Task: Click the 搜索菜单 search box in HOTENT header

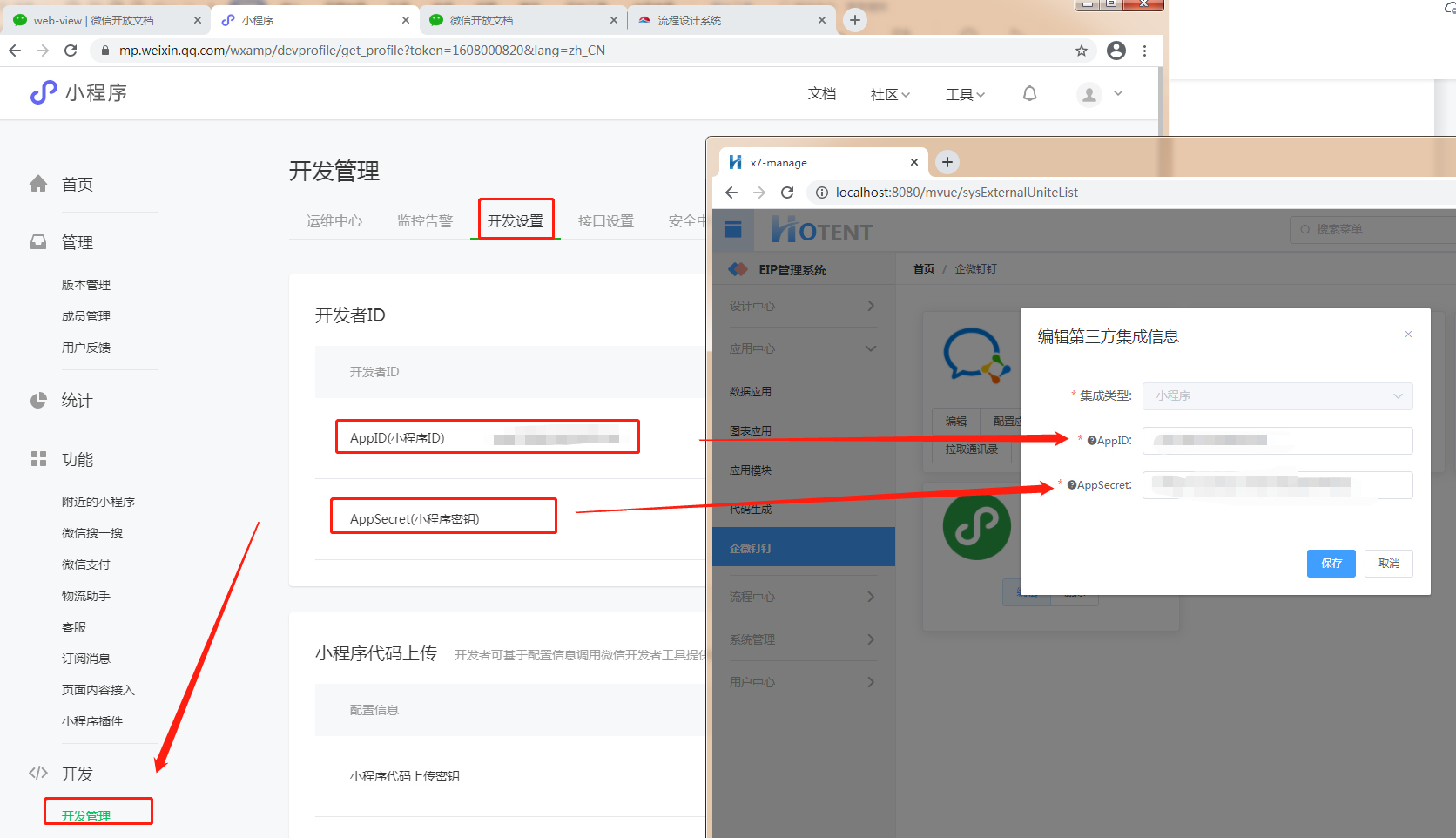Action: click(x=1372, y=229)
